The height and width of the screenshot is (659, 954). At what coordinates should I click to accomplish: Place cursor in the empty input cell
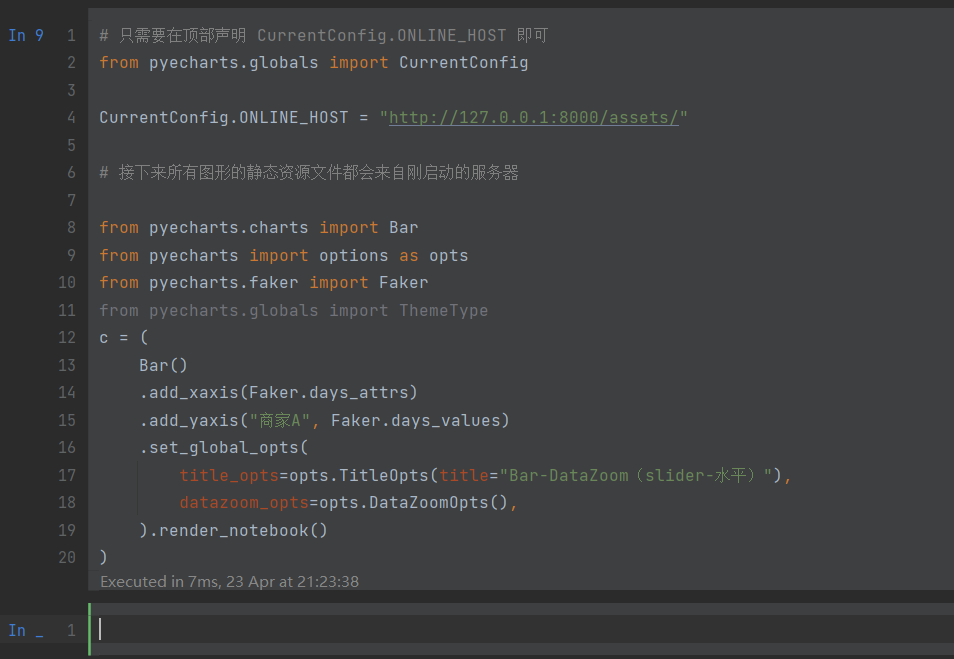pos(300,630)
